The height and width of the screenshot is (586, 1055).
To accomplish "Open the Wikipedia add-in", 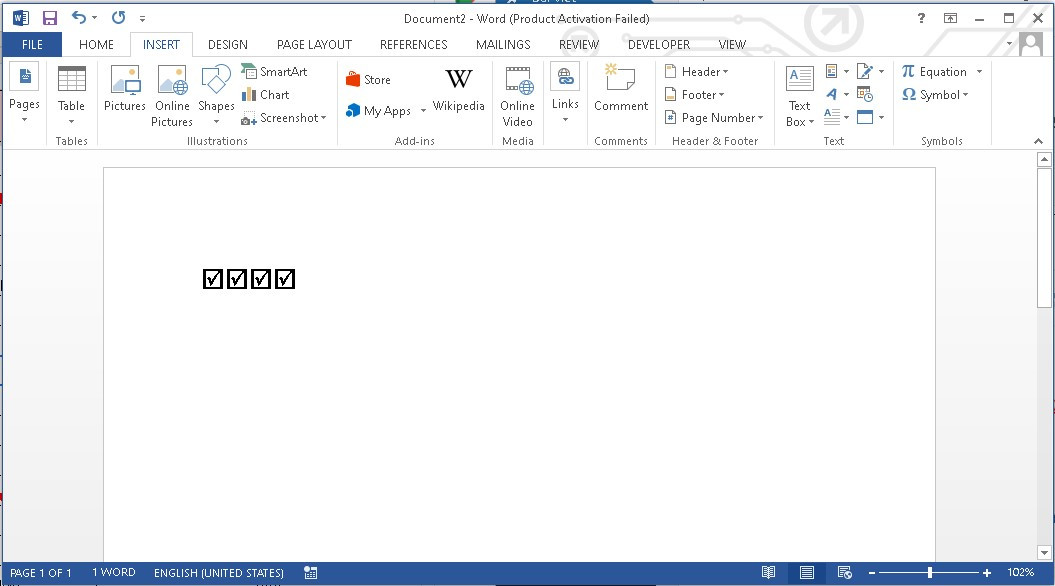I will coord(458,89).
